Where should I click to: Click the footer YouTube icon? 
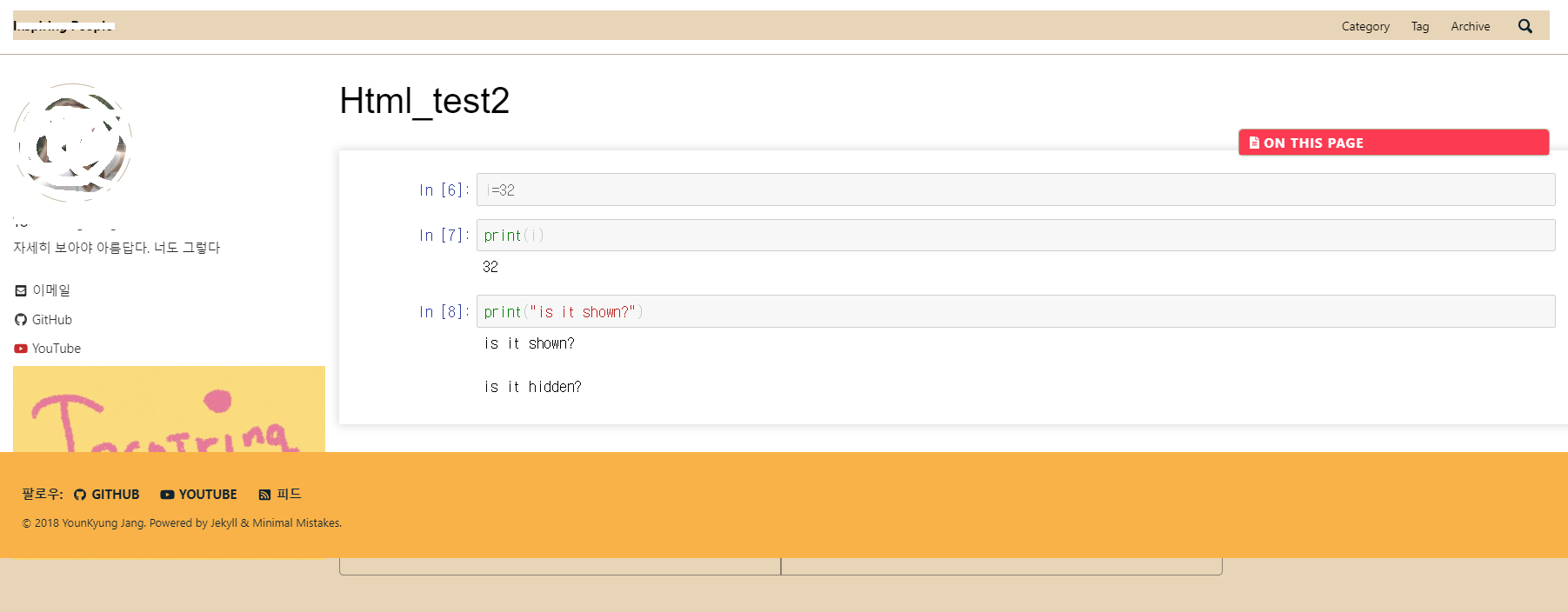[x=167, y=495]
